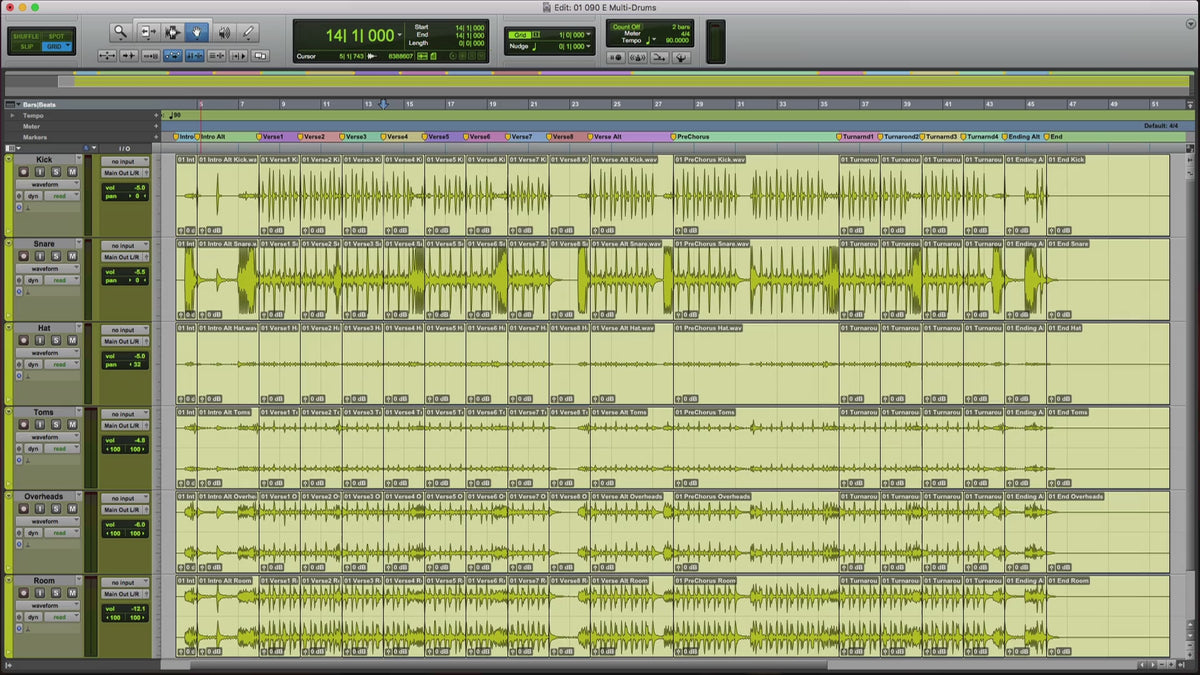The height and width of the screenshot is (675, 1200).
Task: Record-enable the Hat track
Action: (24, 340)
